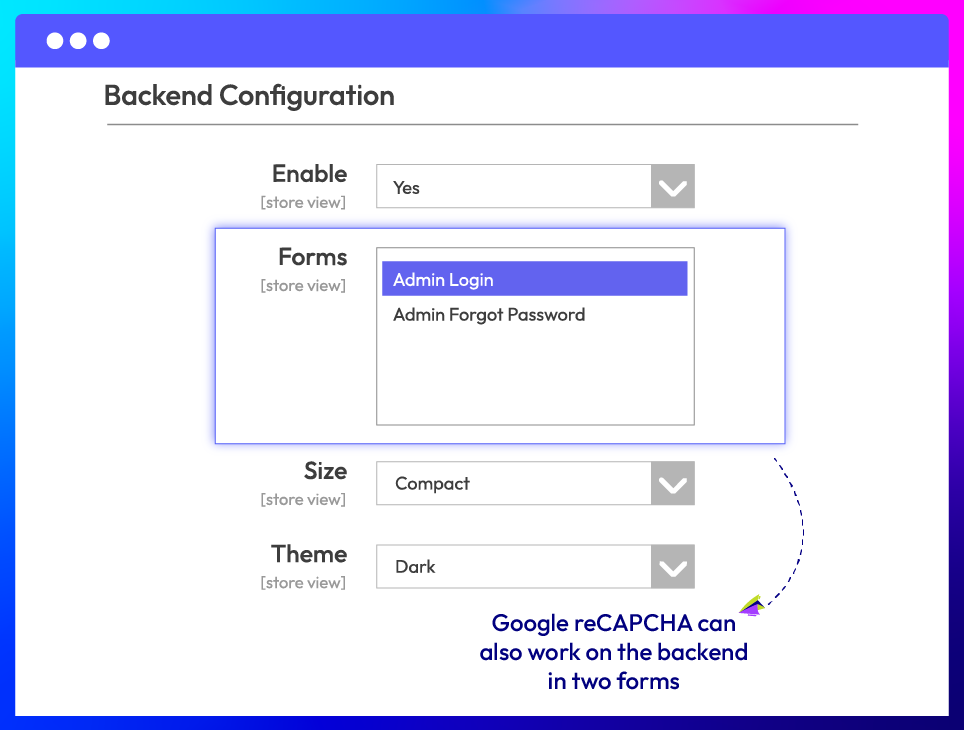
Task: Click the third white dot in the title bar
Action: click(x=101, y=41)
